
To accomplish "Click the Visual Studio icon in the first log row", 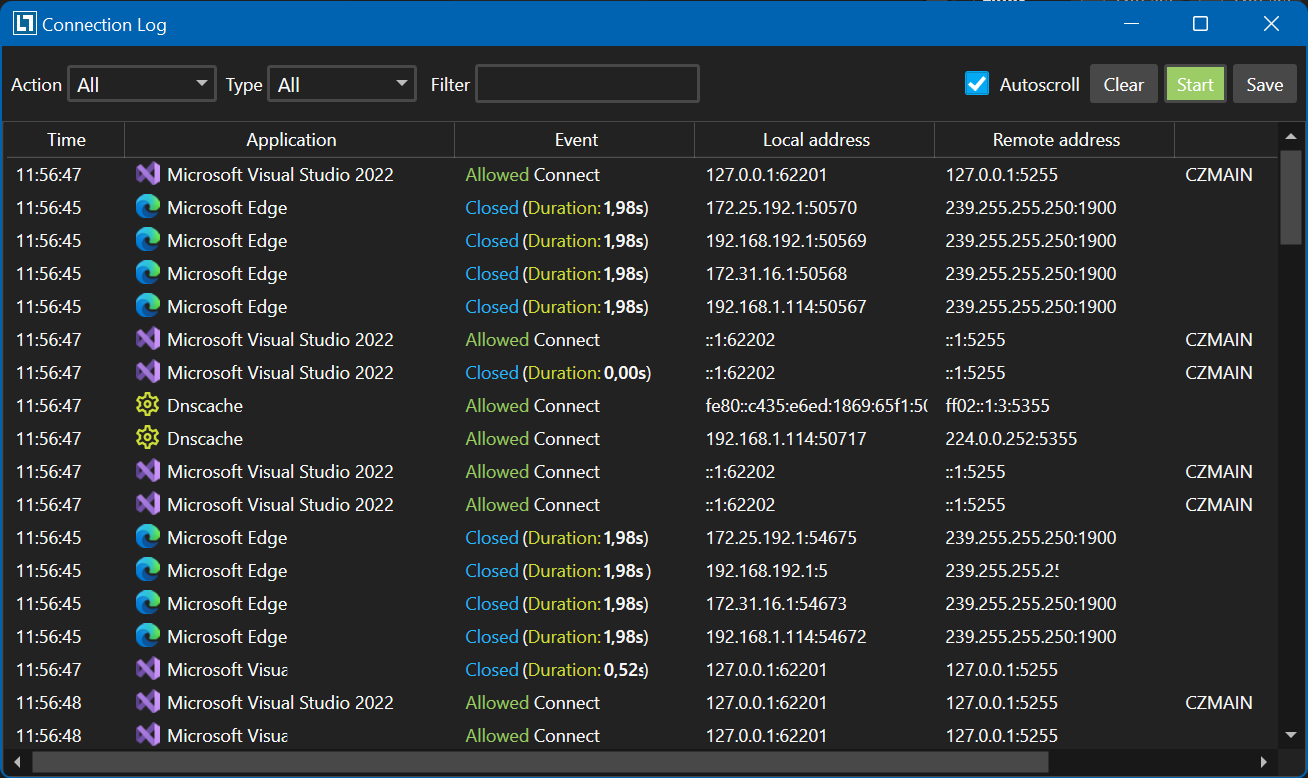I will (147, 174).
